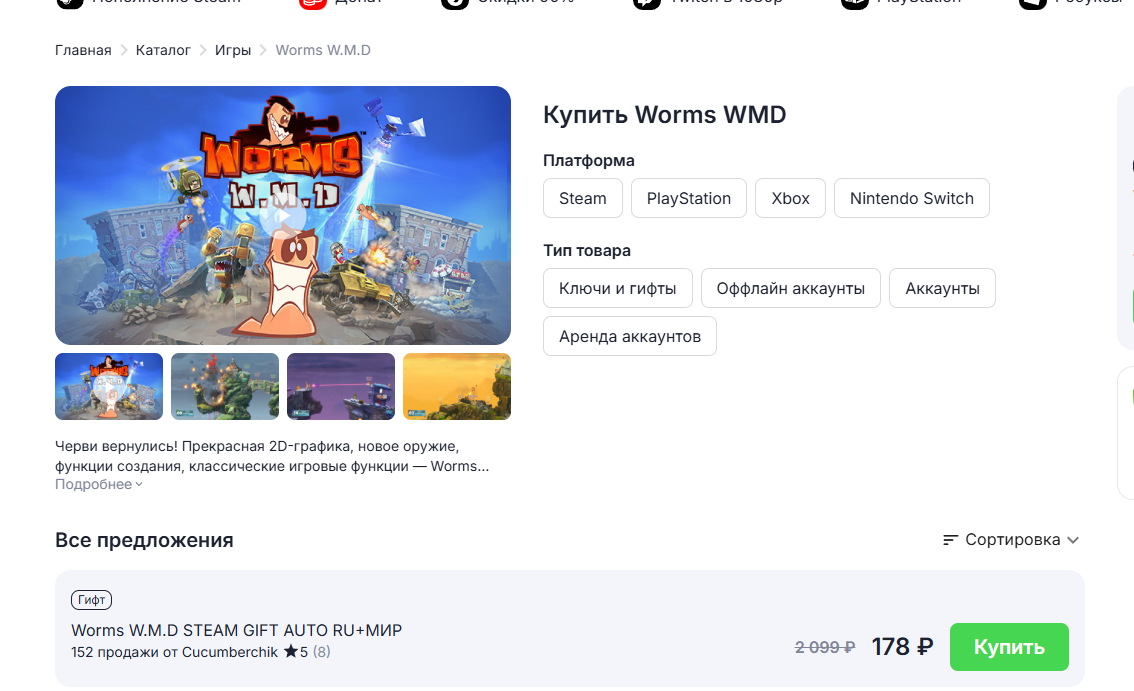Select Оффлайн аккаунты product type
The height and width of the screenshot is (691, 1134).
tap(790, 288)
